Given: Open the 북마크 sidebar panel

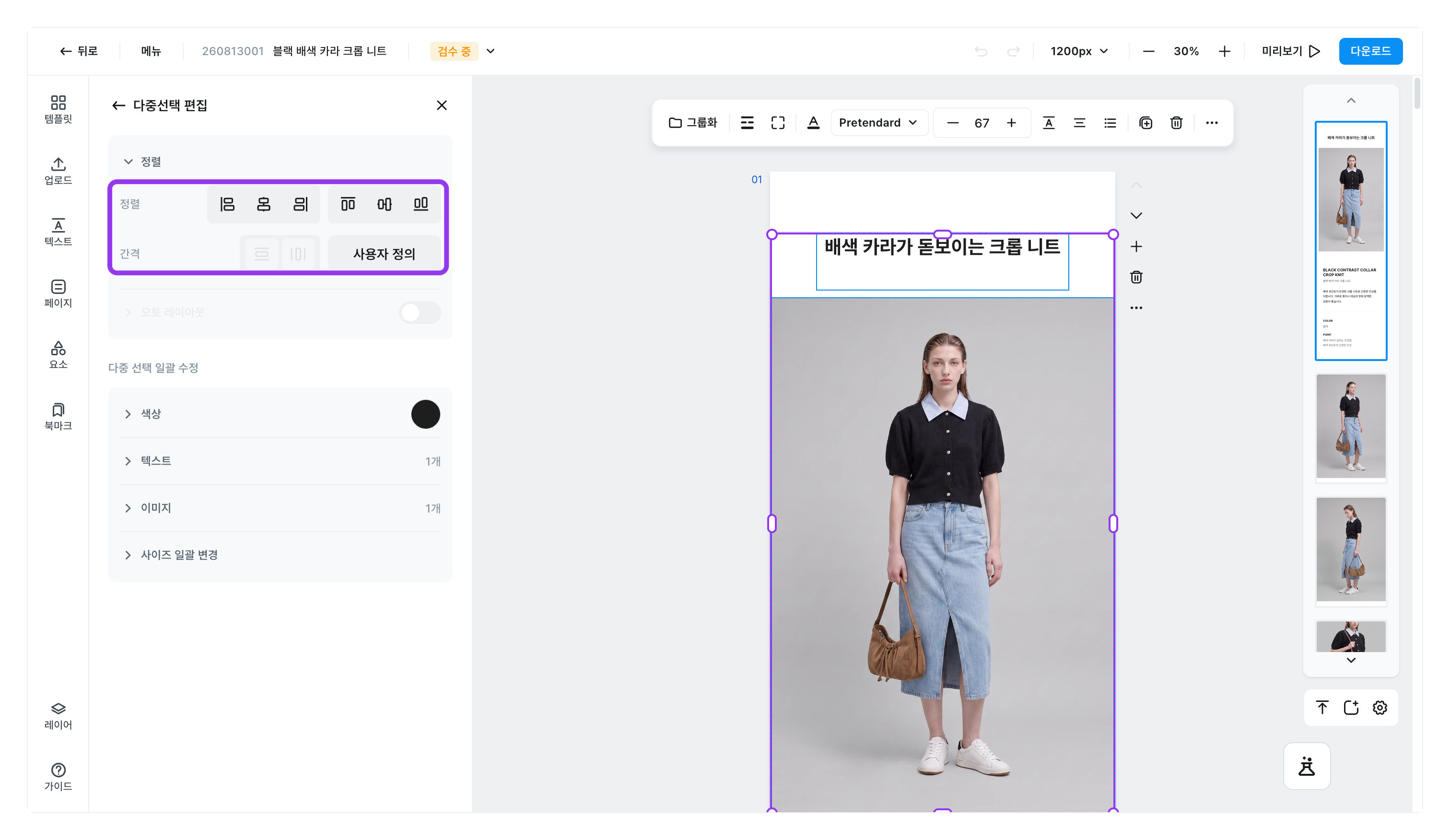Looking at the screenshot, I should pos(58,417).
